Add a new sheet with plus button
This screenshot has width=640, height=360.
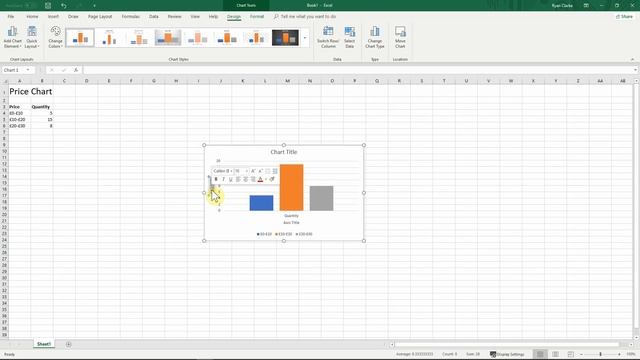coord(69,344)
